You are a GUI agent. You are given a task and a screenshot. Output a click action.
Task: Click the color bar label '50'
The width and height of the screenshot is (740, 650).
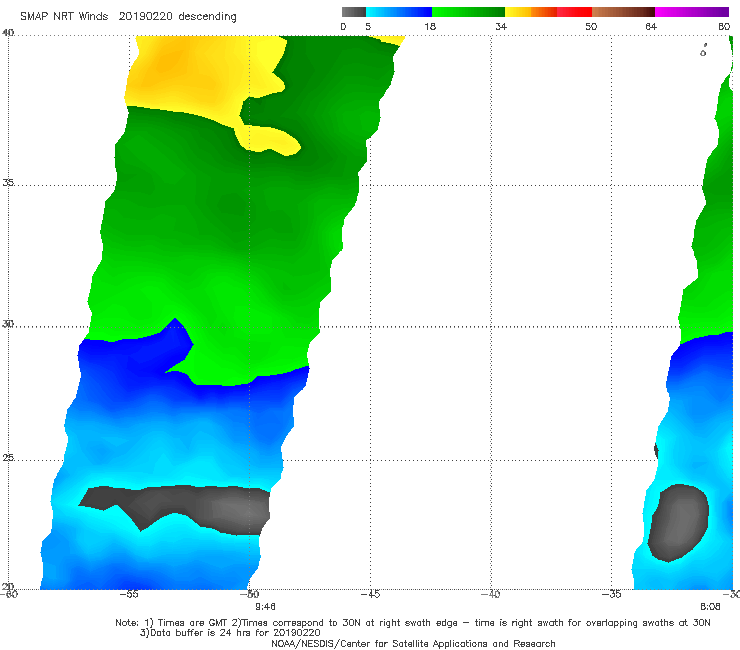pyautogui.click(x=591, y=26)
